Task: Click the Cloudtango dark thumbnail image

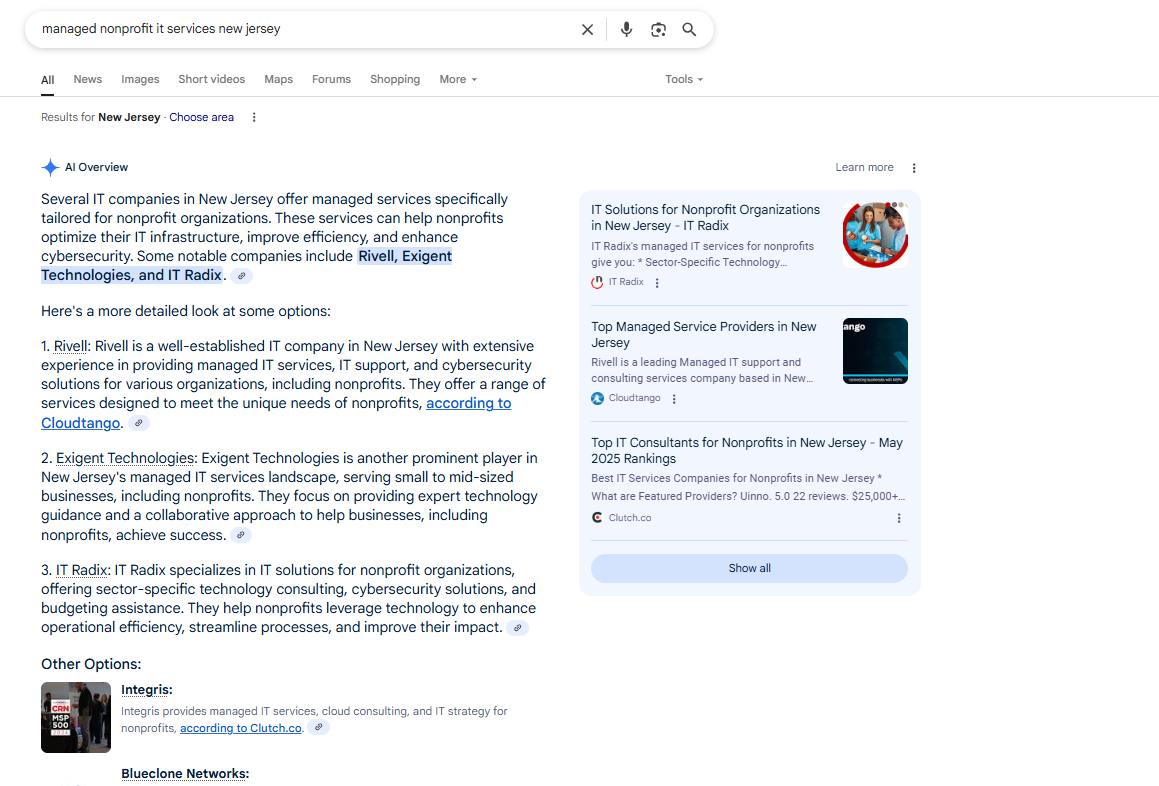Action: [875, 351]
